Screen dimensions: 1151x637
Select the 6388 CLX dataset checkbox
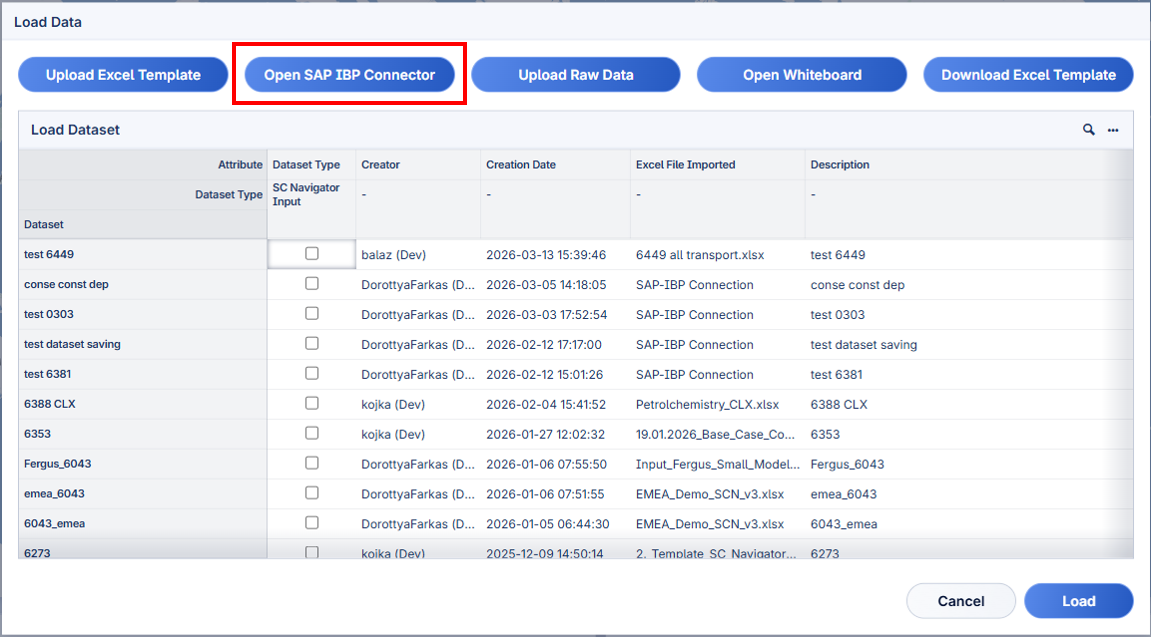tap(312, 403)
